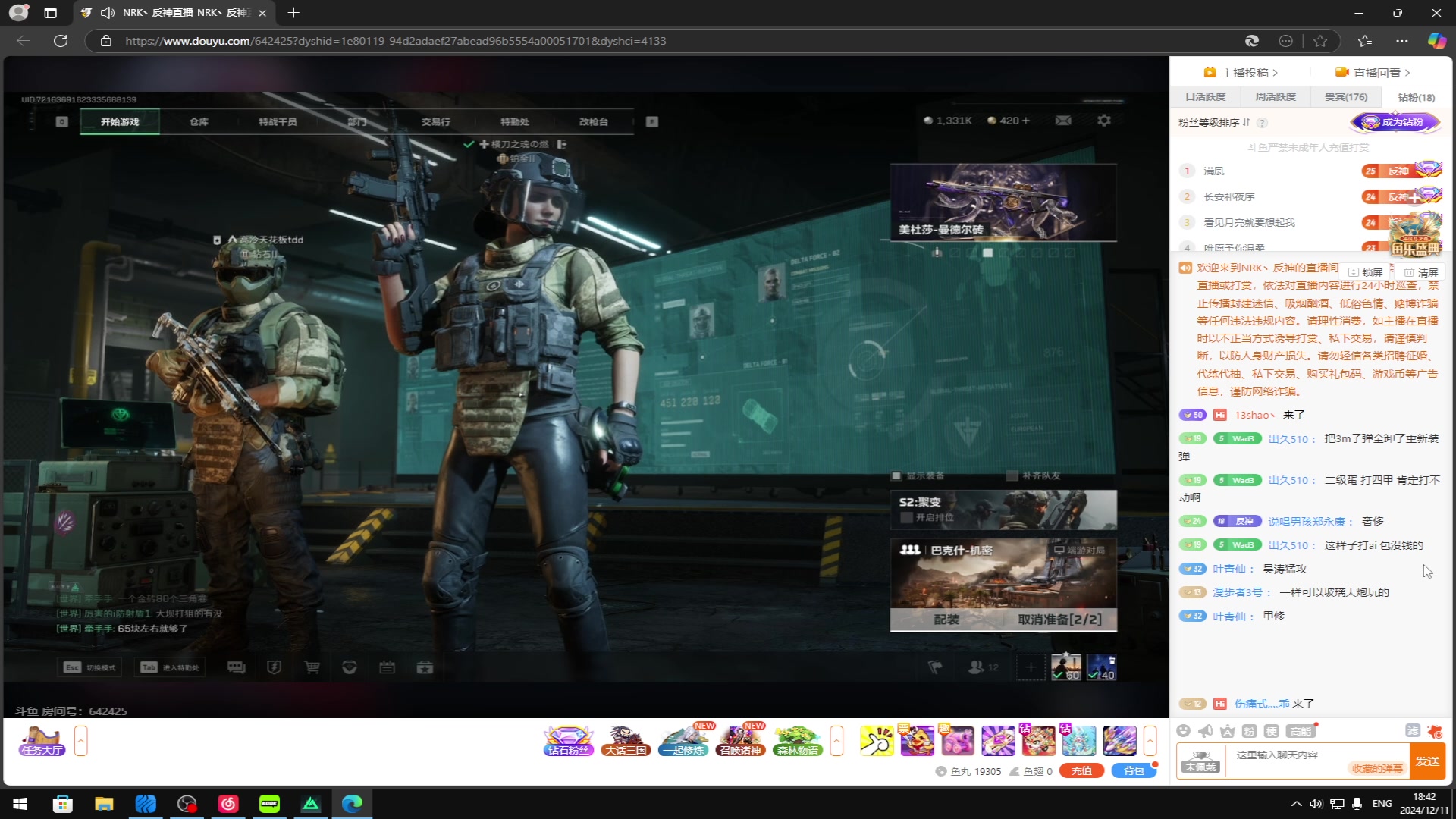Open the 高能 danmaku option
This screenshot has width=1456, height=819.
(1301, 731)
